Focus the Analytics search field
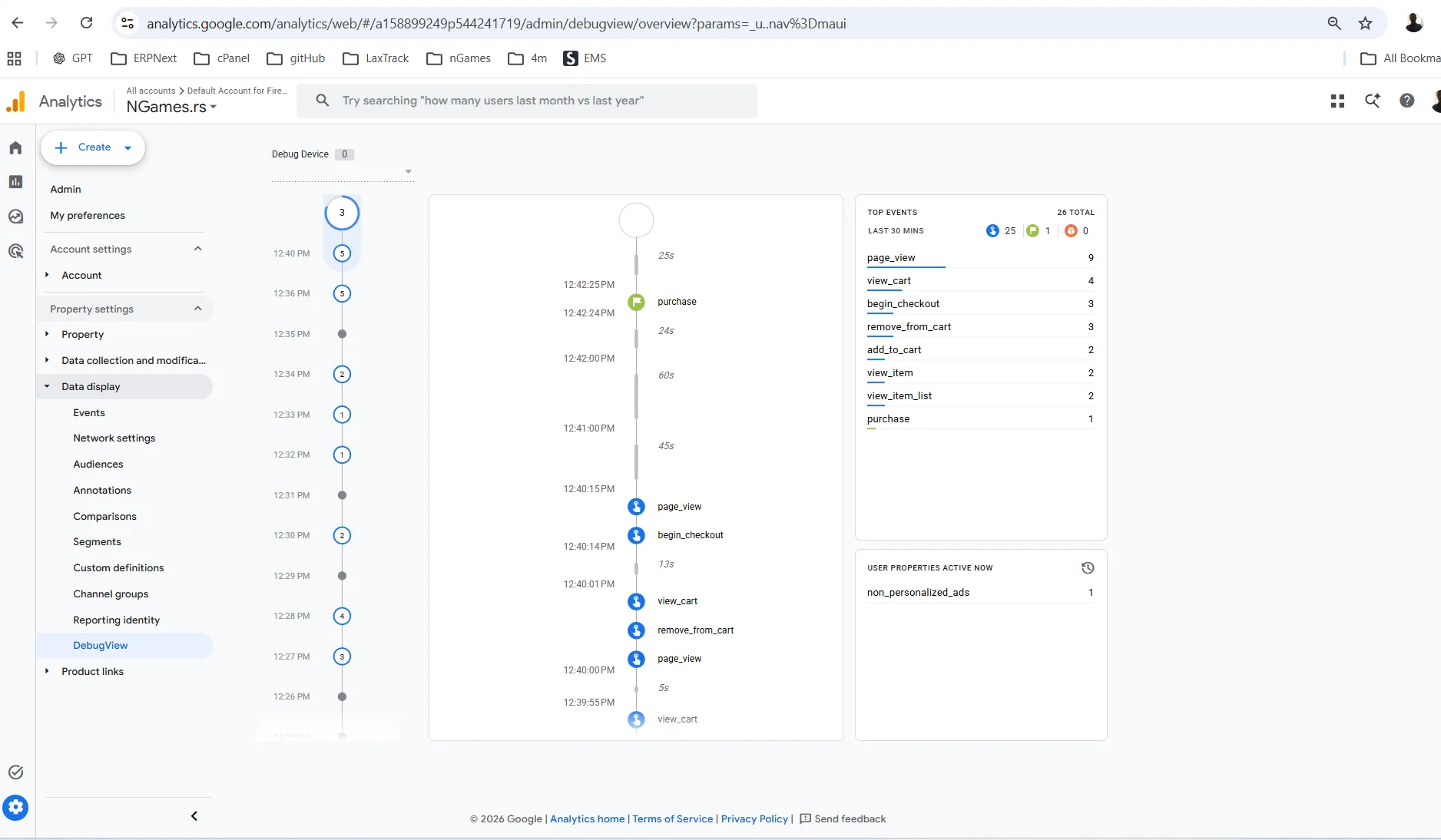The width and height of the screenshot is (1441, 840). [527, 101]
